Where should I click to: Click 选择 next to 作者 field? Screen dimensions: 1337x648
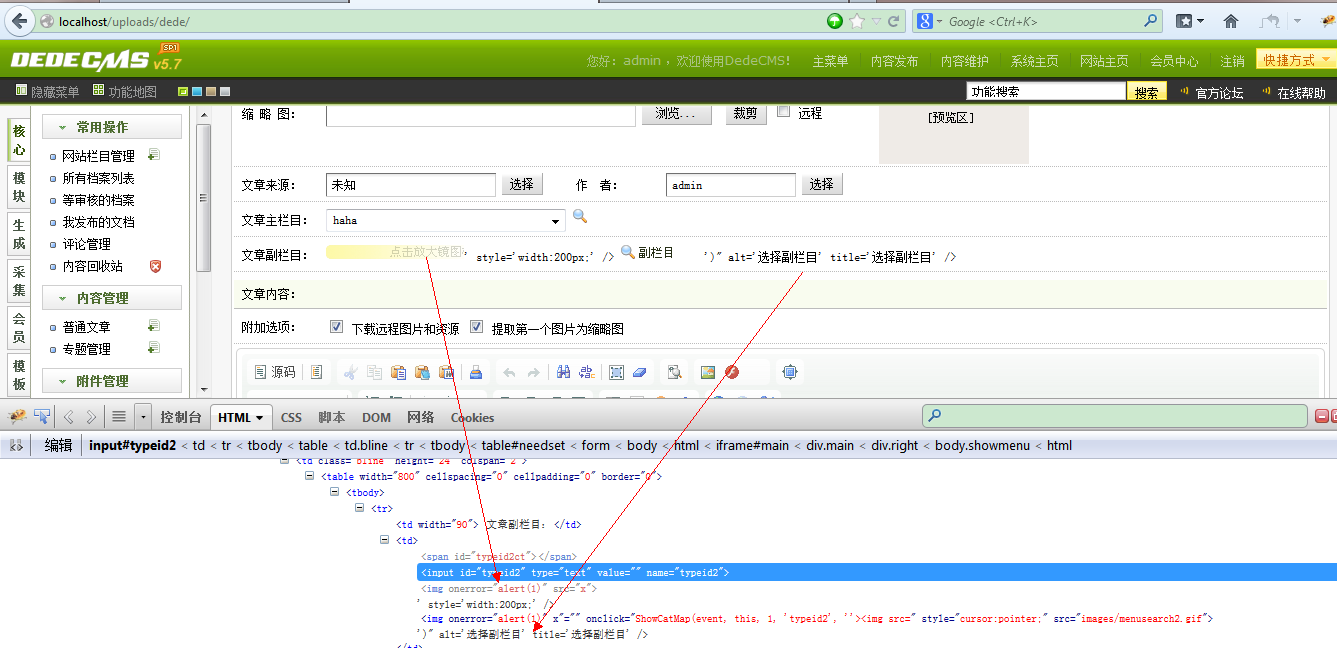click(822, 184)
